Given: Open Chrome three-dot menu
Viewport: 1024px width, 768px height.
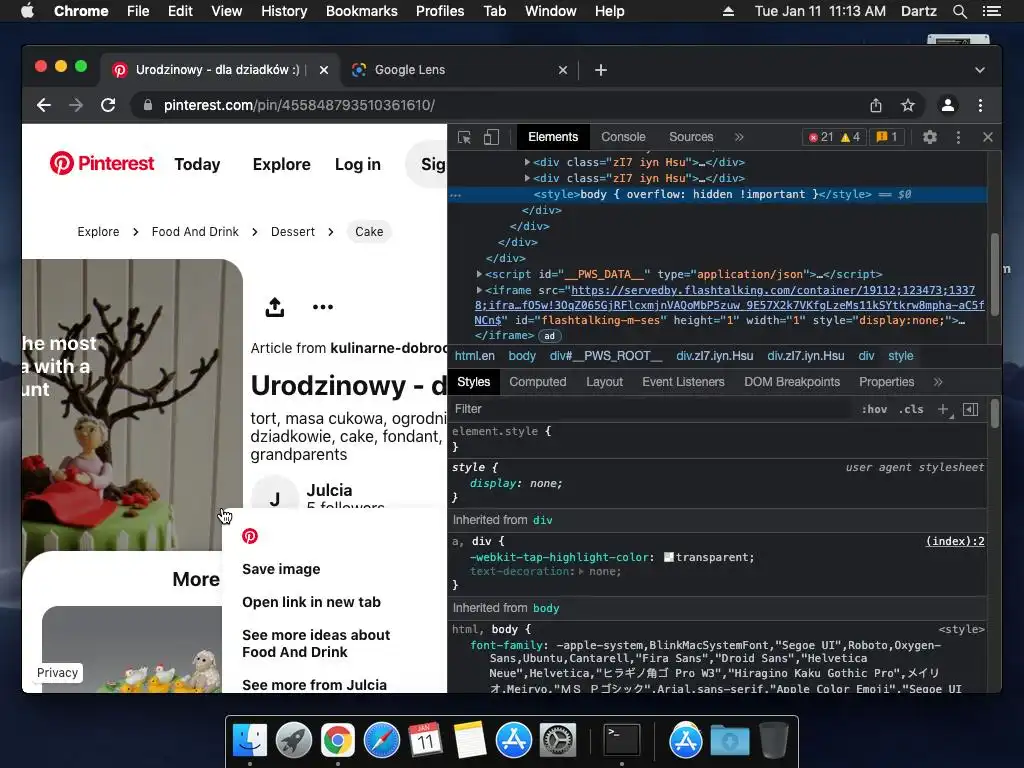Looking at the screenshot, I should click(980, 105).
